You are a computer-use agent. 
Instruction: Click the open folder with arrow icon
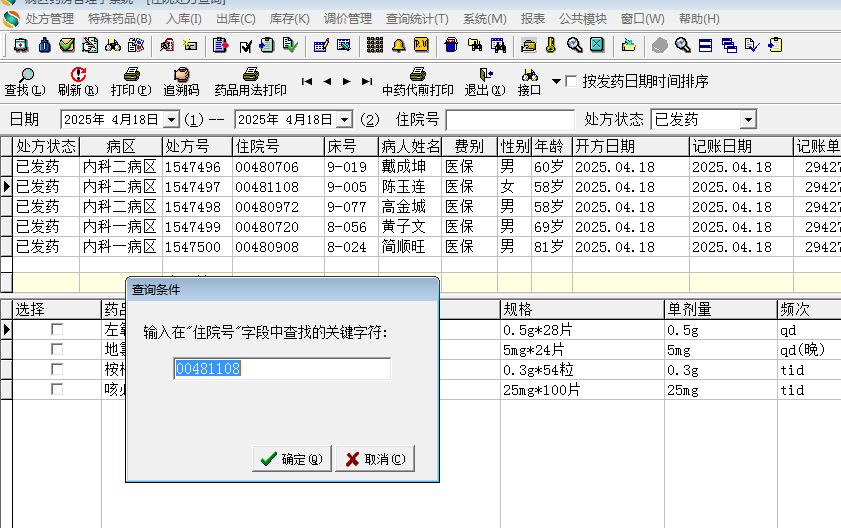[x=629, y=45]
